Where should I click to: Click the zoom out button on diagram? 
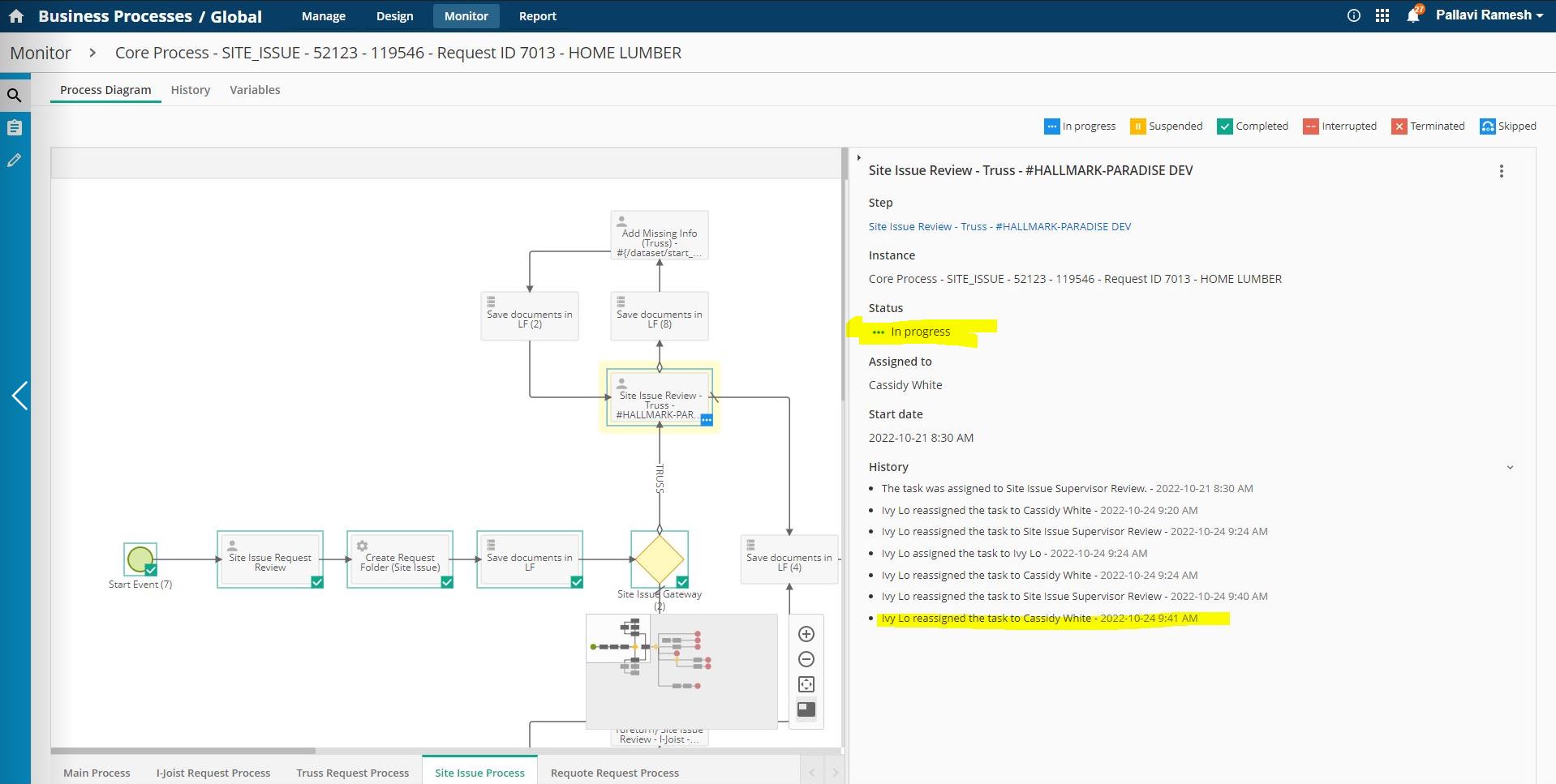coord(806,659)
